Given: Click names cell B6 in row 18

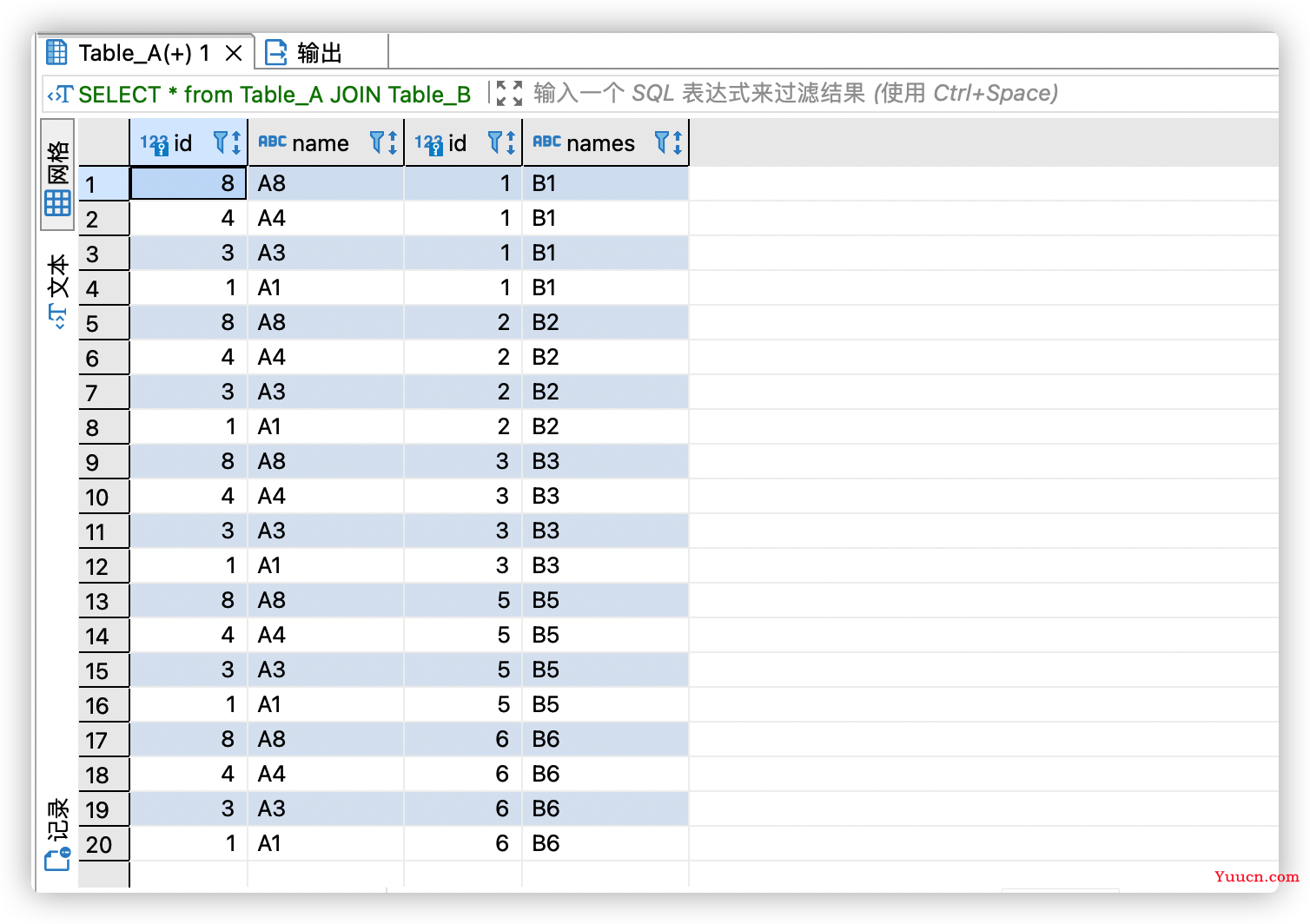Looking at the screenshot, I should [605, 774].
